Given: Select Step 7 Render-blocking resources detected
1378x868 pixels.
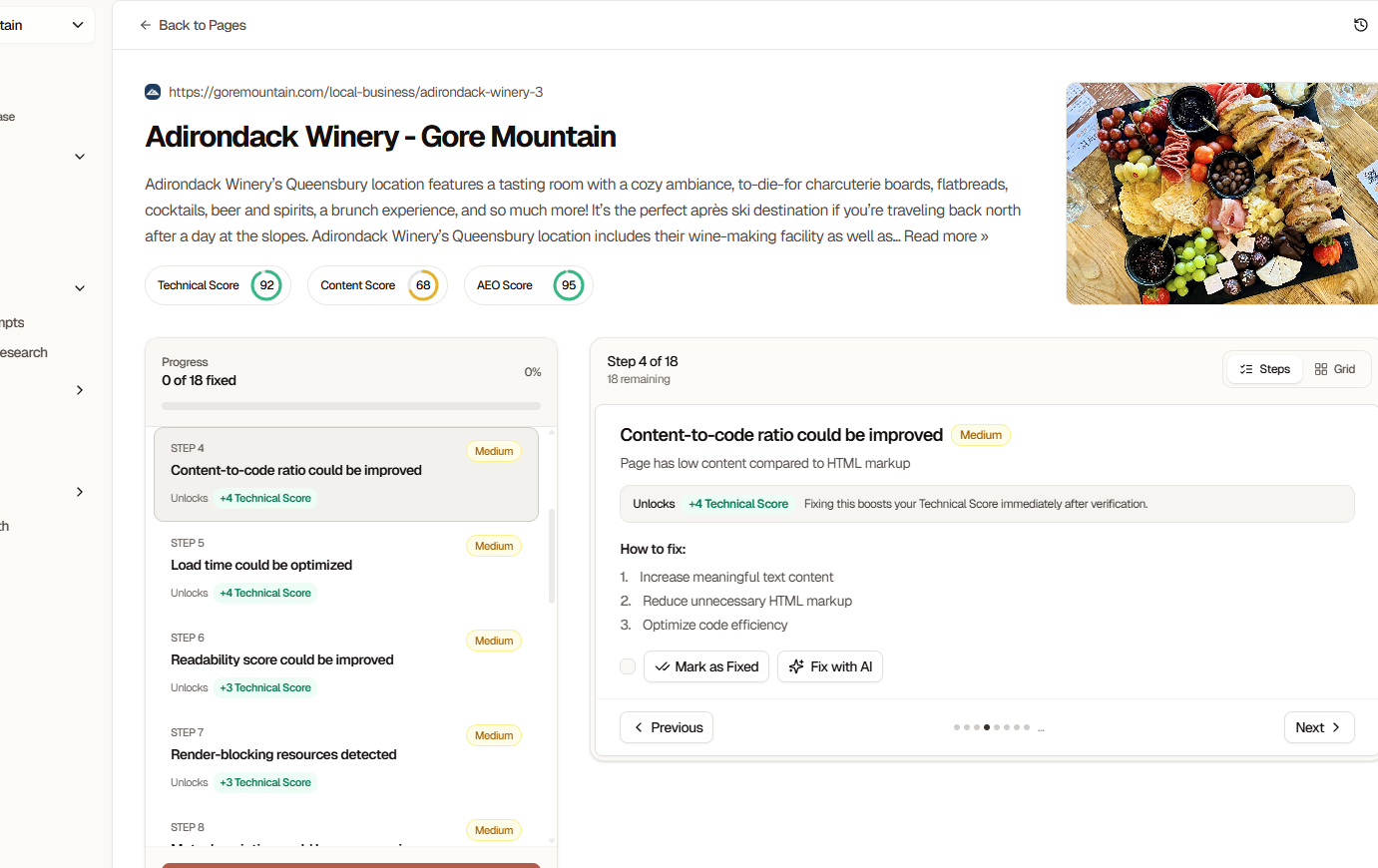Looking at the screenshot, I should point(346,758).
